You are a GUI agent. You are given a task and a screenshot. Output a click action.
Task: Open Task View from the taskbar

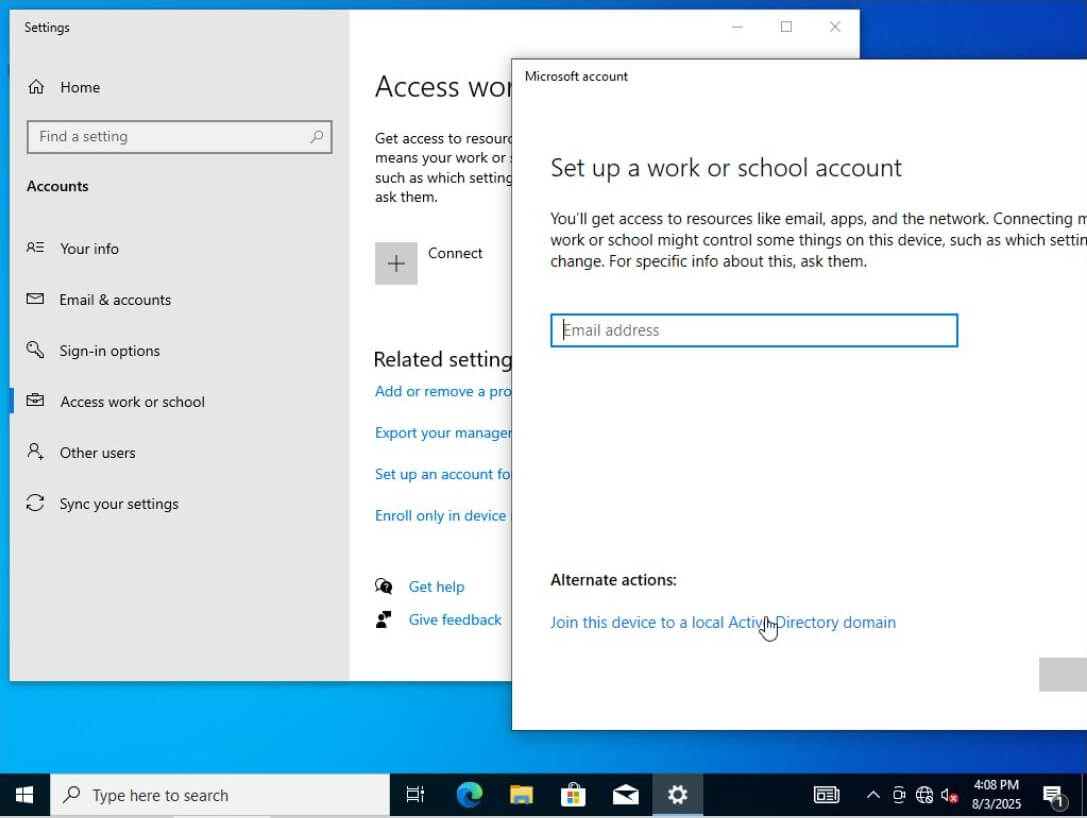click(x=415, y=795)
